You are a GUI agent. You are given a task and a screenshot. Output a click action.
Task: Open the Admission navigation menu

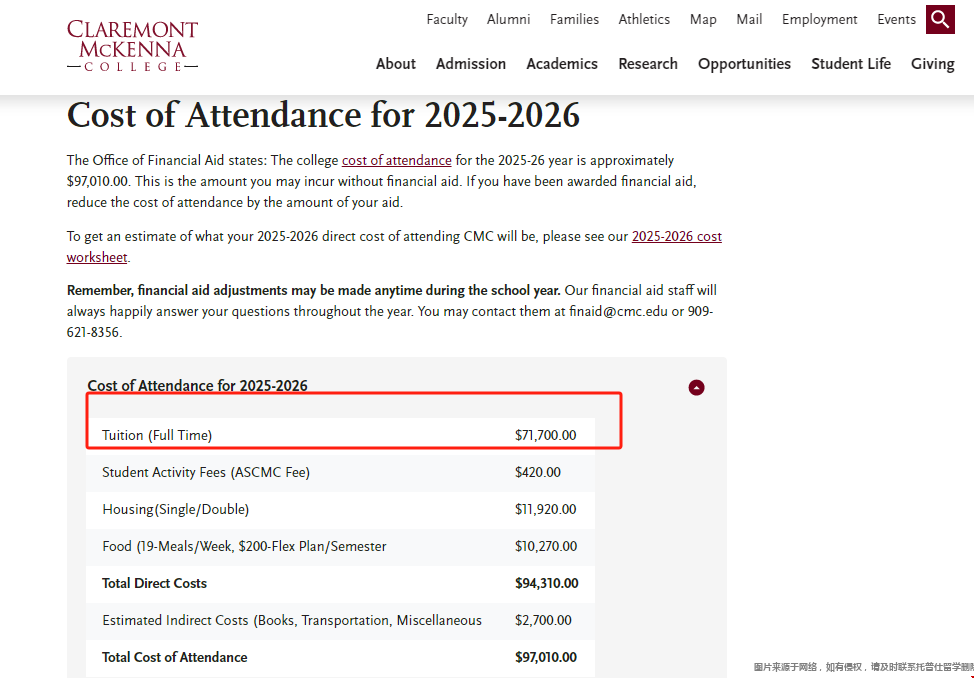coord(471,64)
